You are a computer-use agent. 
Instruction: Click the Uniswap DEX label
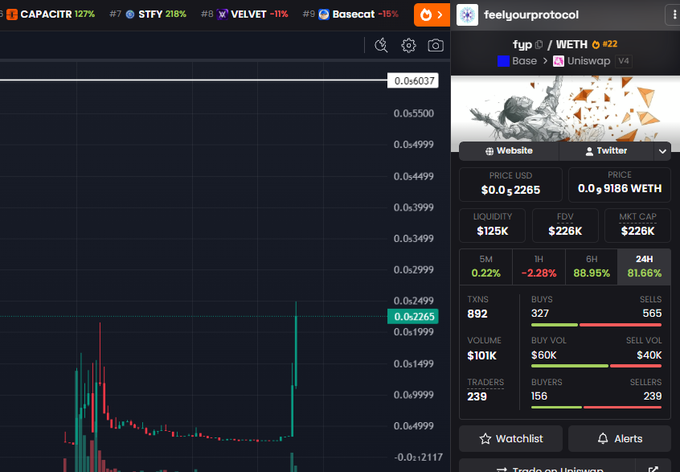tap(588, 61)
